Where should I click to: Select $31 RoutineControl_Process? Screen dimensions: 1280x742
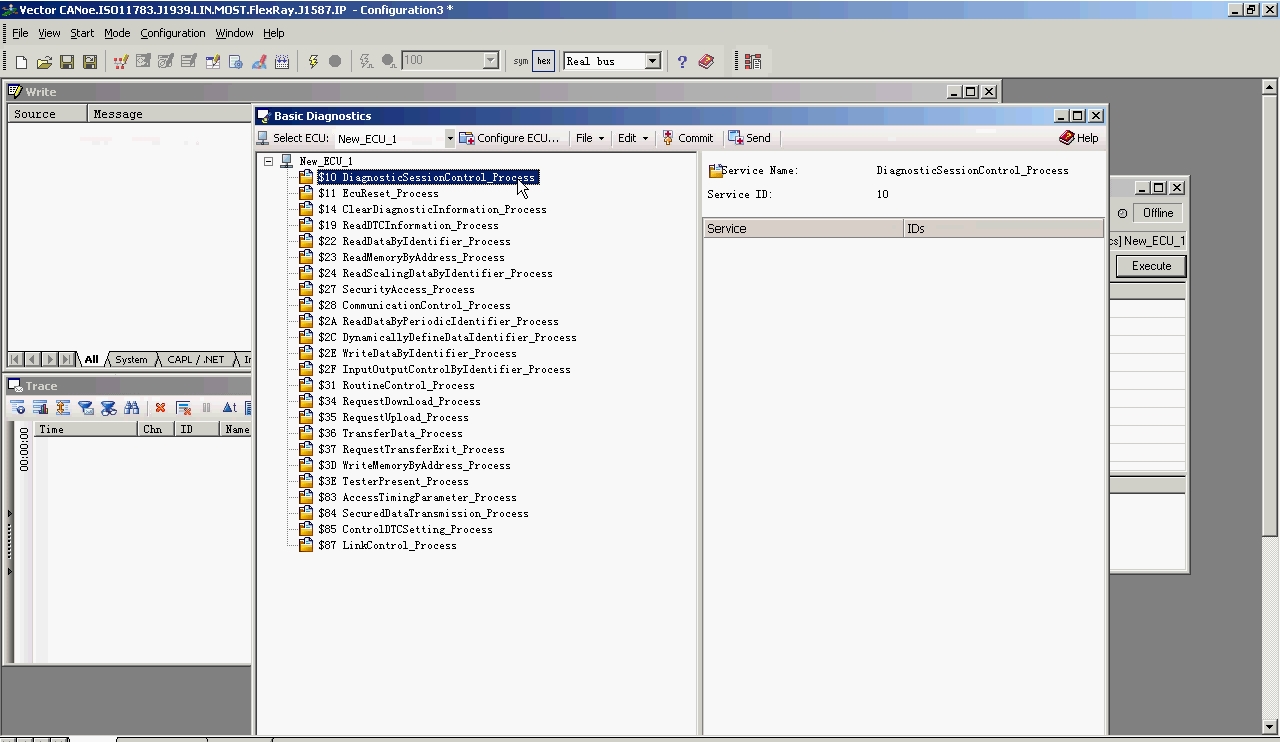coord(396,385)
